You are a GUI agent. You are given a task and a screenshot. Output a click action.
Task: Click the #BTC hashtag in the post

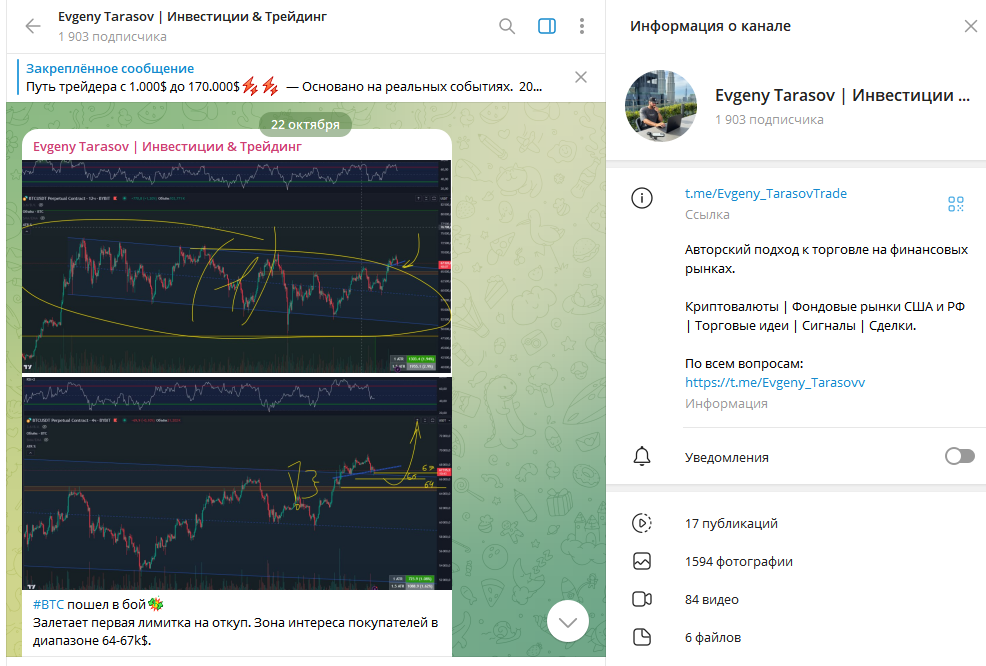point(48,604)
